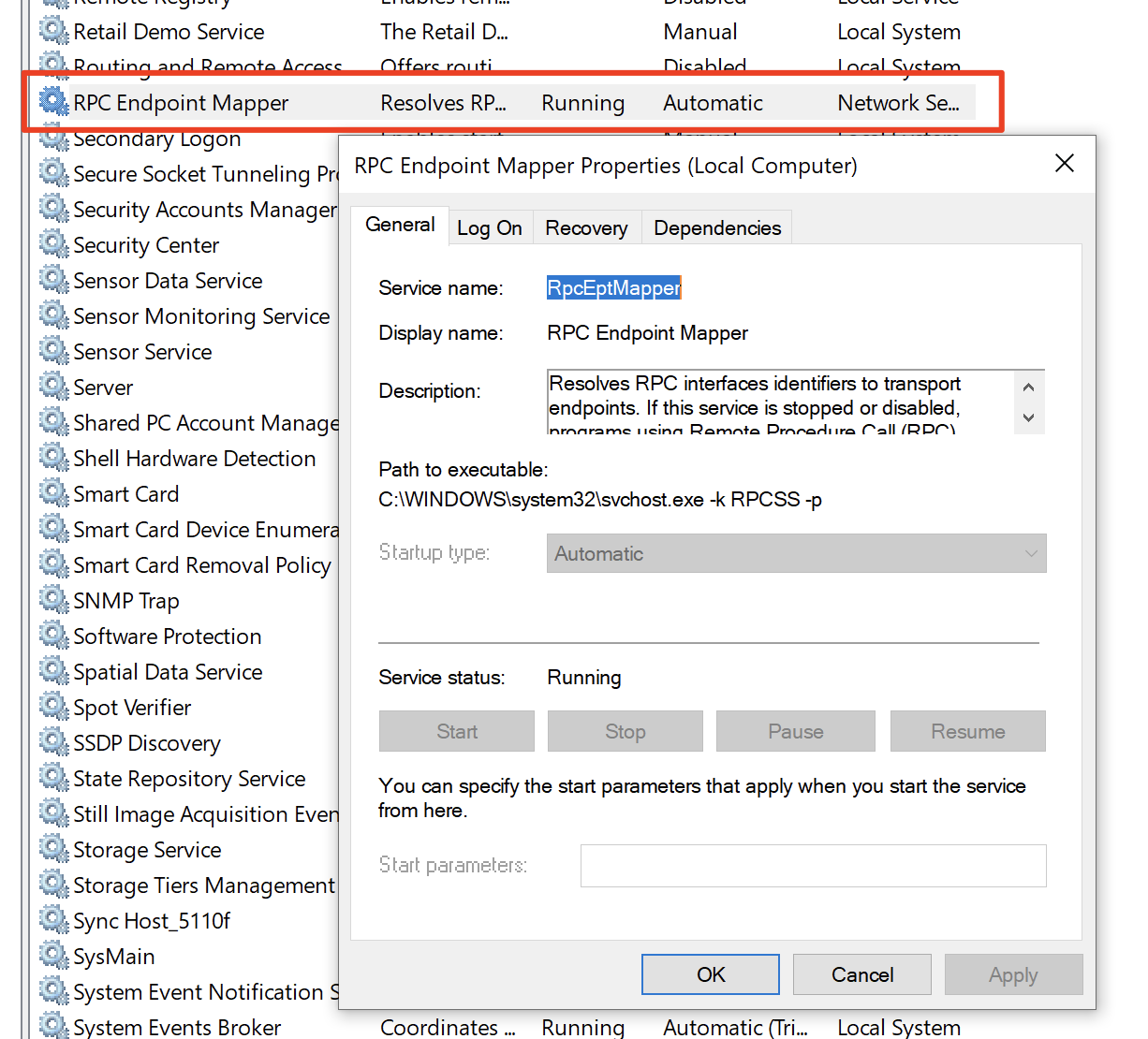The height and width of the screenshot is (1039, 1148).
Task: Click the Storage Service gear icon
Action: pos(53,850)
